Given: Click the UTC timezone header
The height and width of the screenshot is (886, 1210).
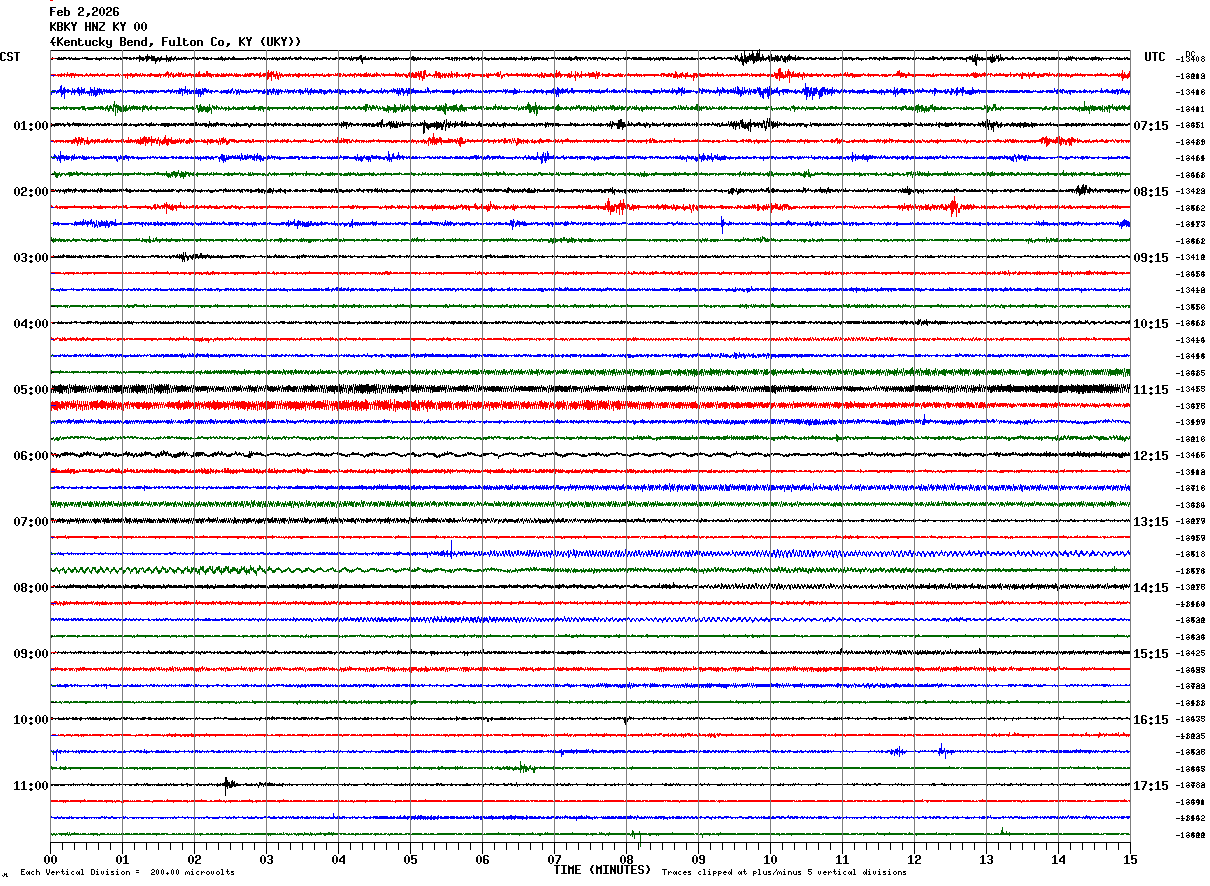Looking at the screenshot, I should pos(1155,57).
